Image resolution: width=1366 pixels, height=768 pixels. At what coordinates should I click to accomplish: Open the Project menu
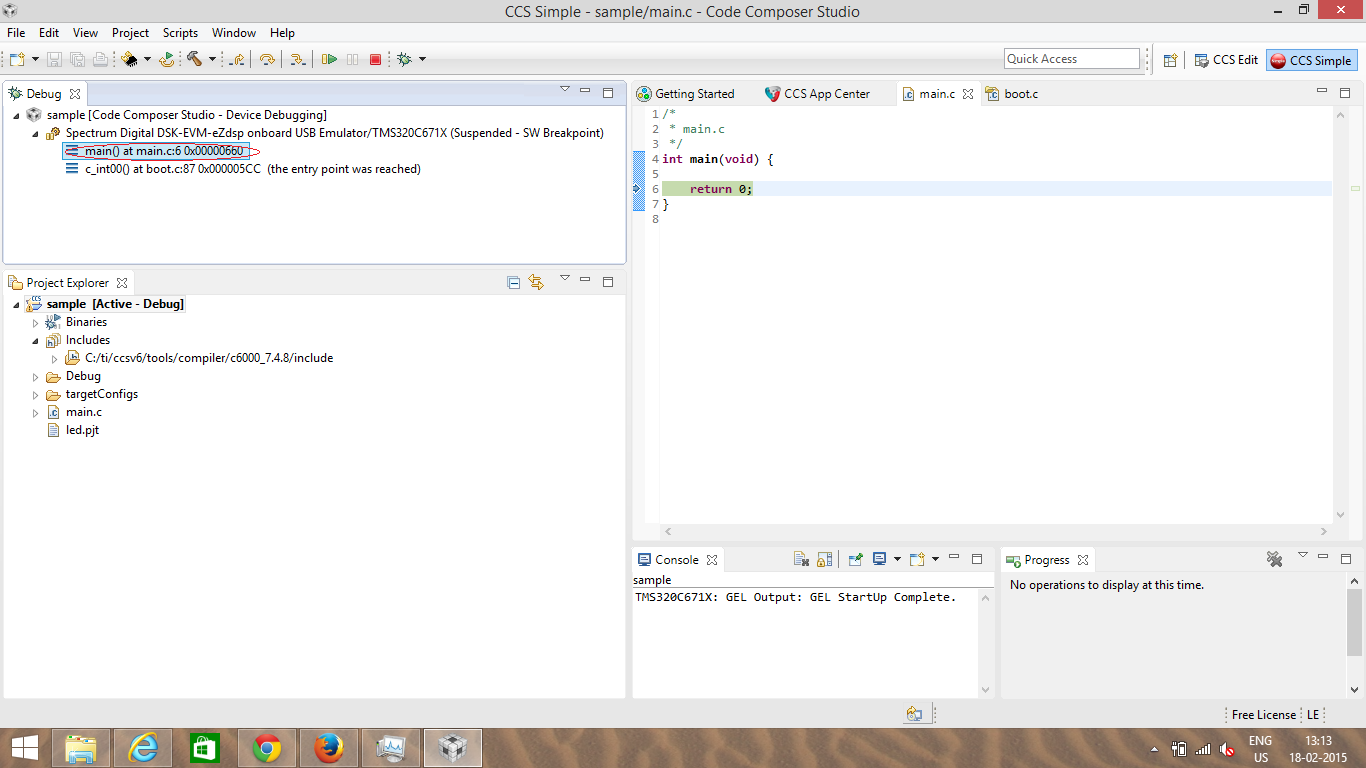130,33
